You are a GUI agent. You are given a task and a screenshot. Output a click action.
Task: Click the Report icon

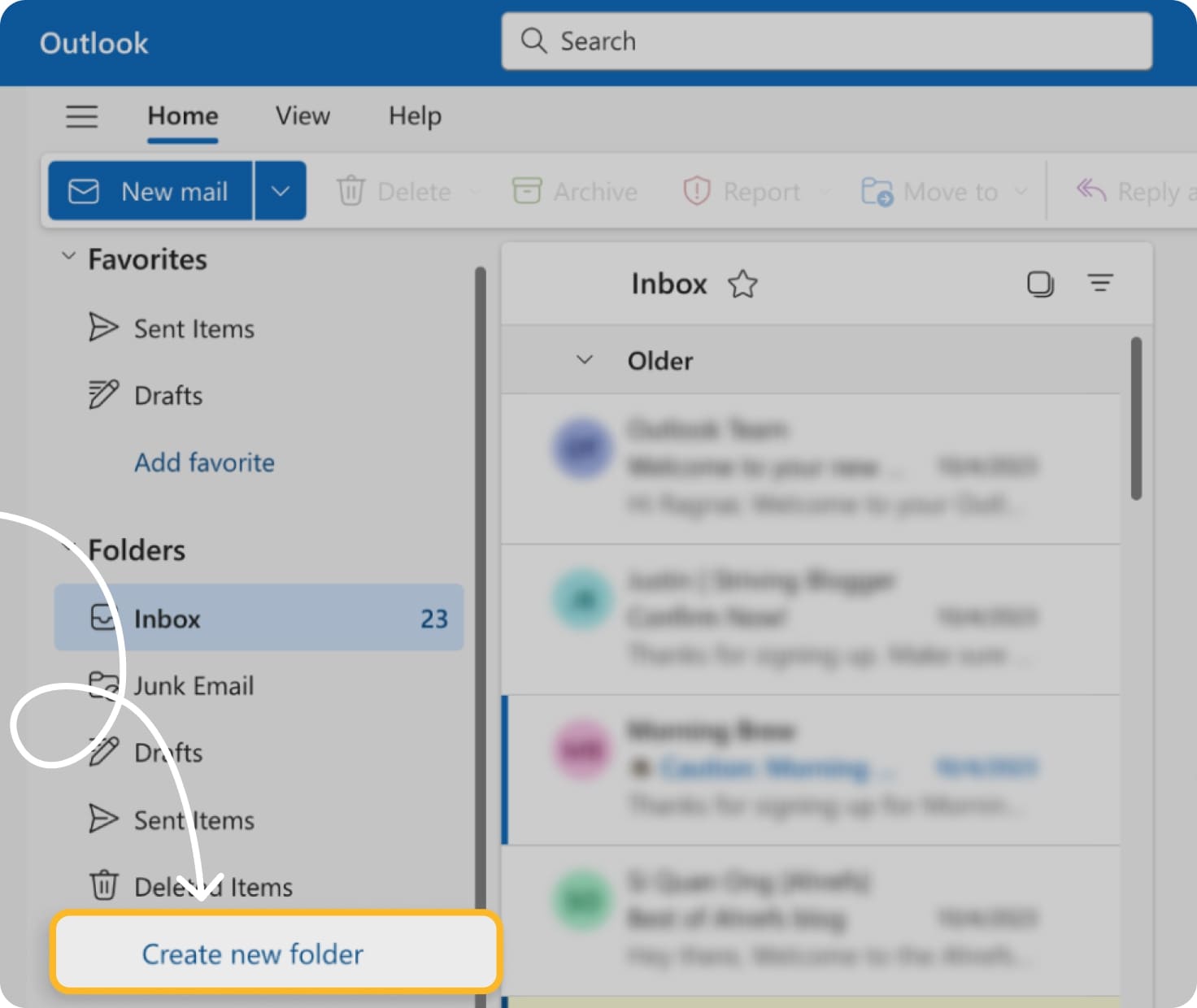point(697,191)
